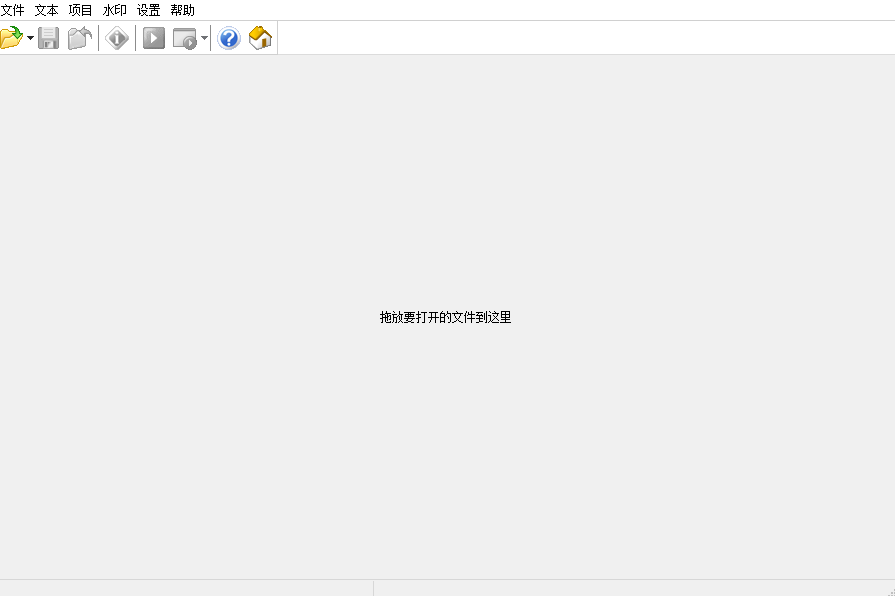Image resolution: width=895 pixels, height=596 pixels.
Task: Visit homepage using the house toolbar icon
Action: [x=260, y=38]
